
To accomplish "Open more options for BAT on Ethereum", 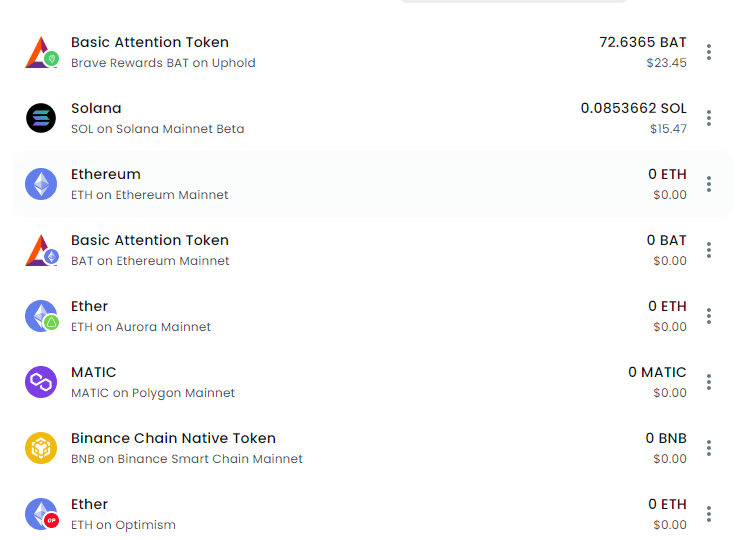I will tap(709, 250).
